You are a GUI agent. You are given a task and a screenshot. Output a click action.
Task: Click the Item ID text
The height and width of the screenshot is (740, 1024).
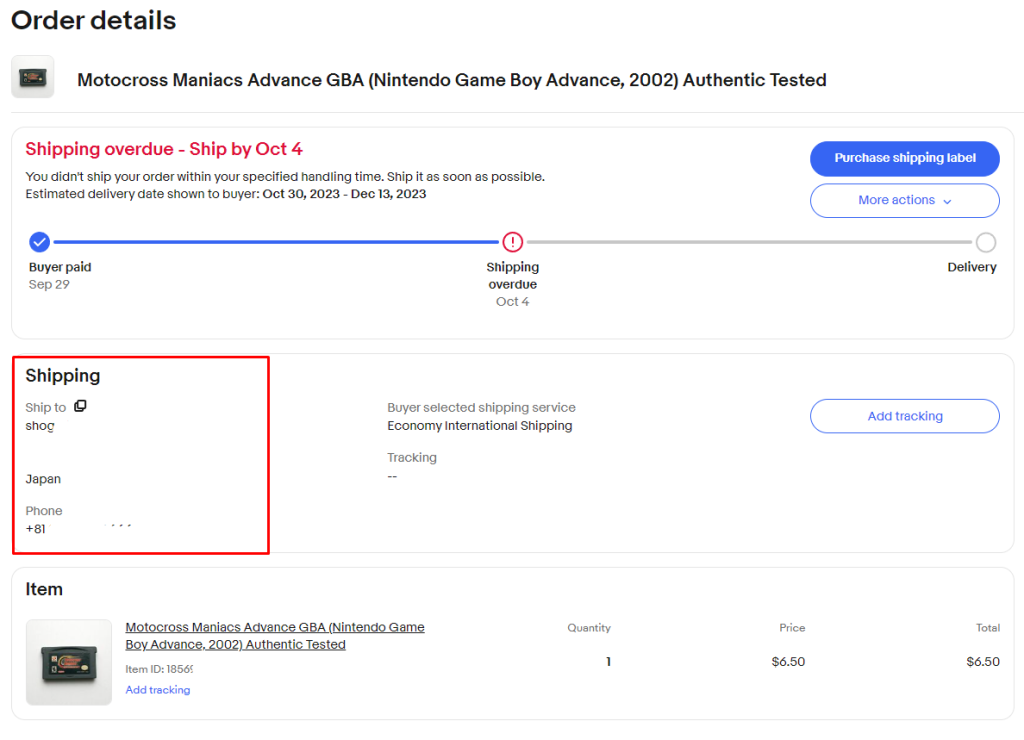tap(159, 669)
